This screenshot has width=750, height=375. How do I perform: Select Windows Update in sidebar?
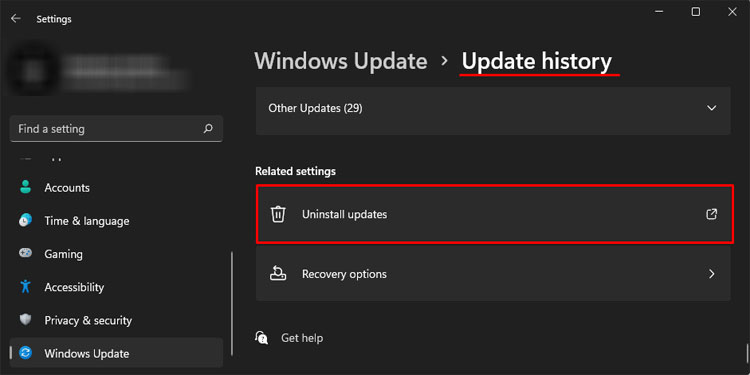[116, 353]
